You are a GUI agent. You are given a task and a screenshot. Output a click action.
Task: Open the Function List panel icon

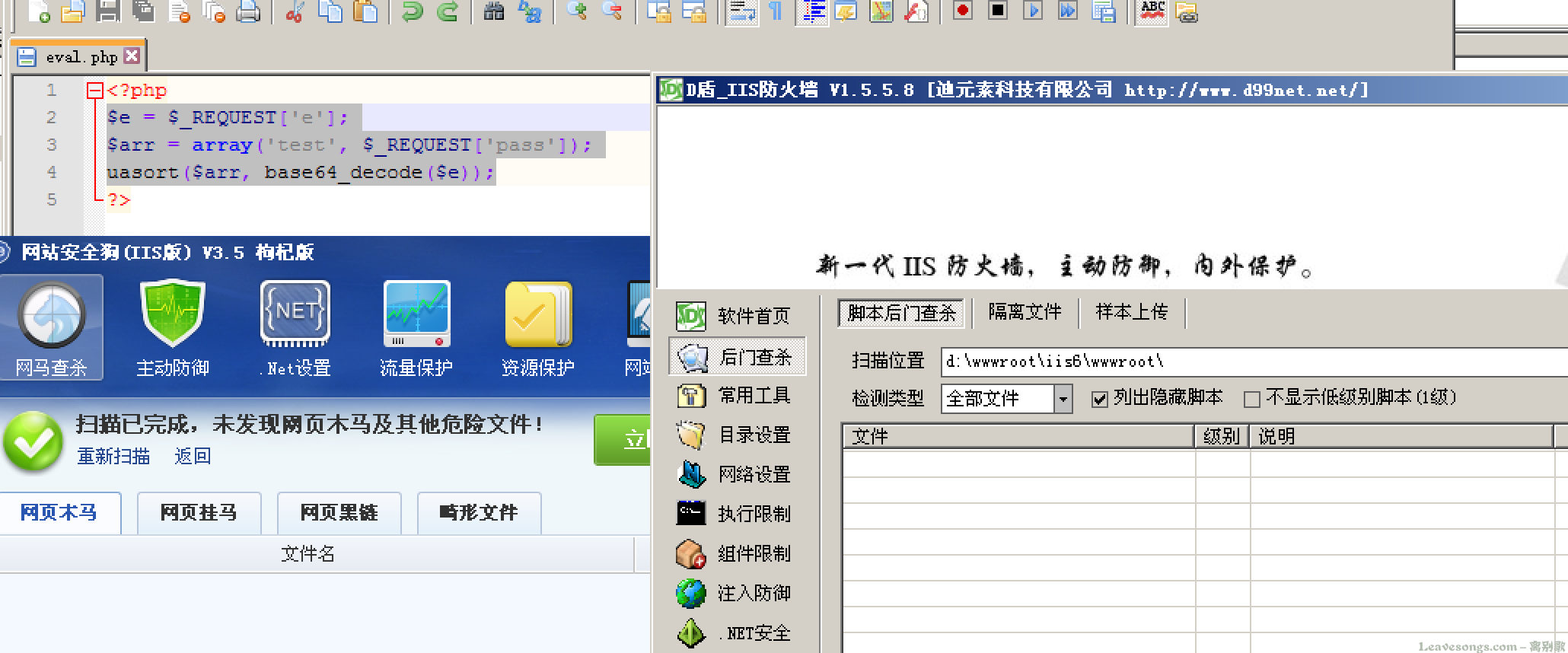click(916, 11)
